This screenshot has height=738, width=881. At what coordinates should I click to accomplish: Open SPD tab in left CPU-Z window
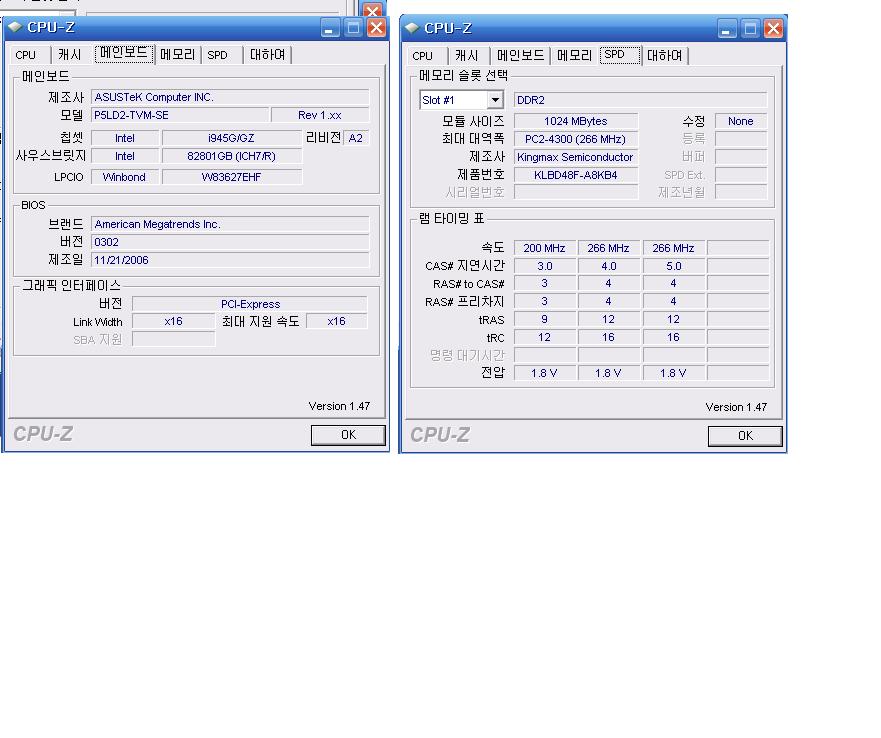click(217, 55)
